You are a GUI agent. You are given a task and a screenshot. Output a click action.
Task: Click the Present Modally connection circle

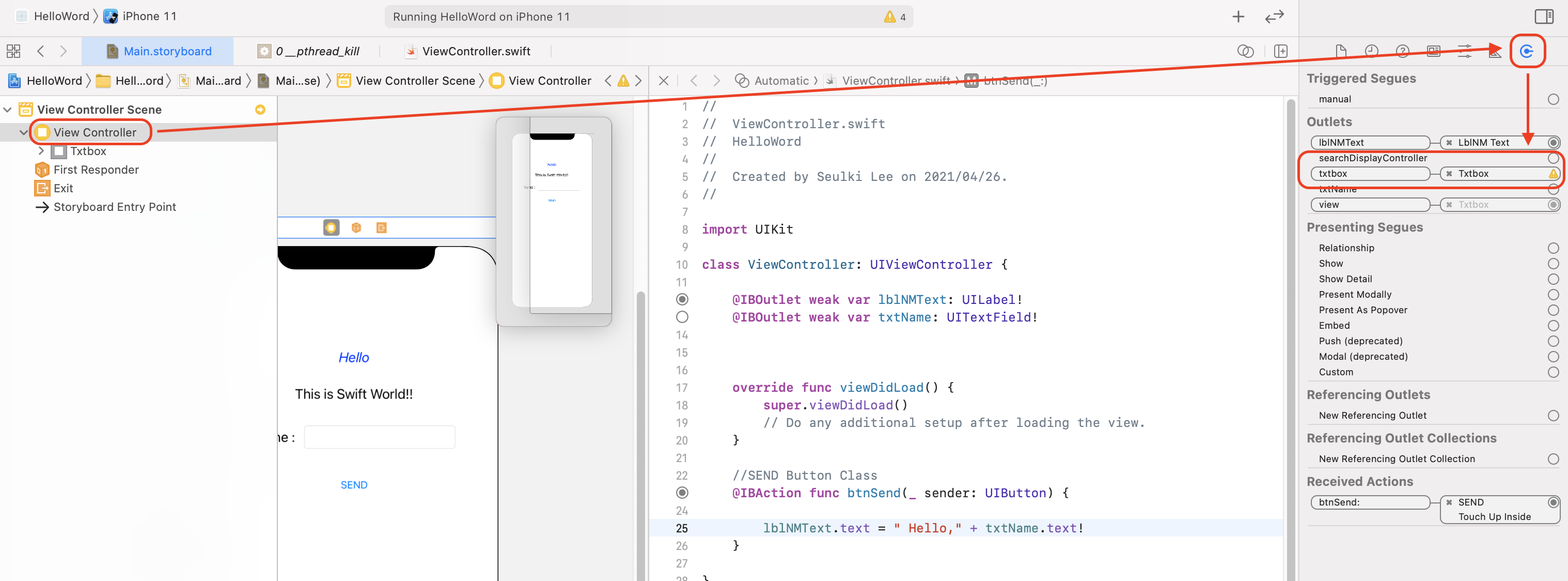[x=1553, y=295]
